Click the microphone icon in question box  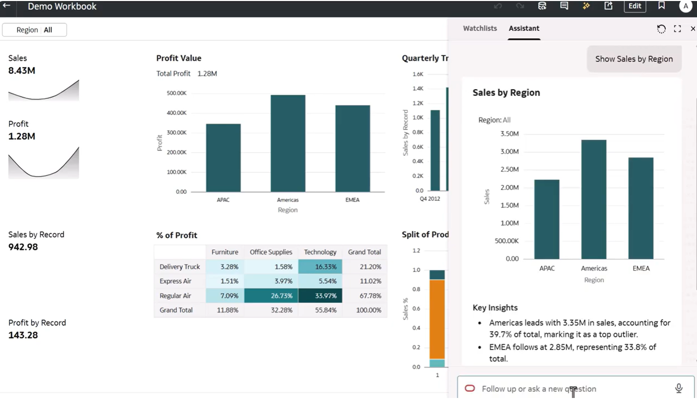click(679, 389)
